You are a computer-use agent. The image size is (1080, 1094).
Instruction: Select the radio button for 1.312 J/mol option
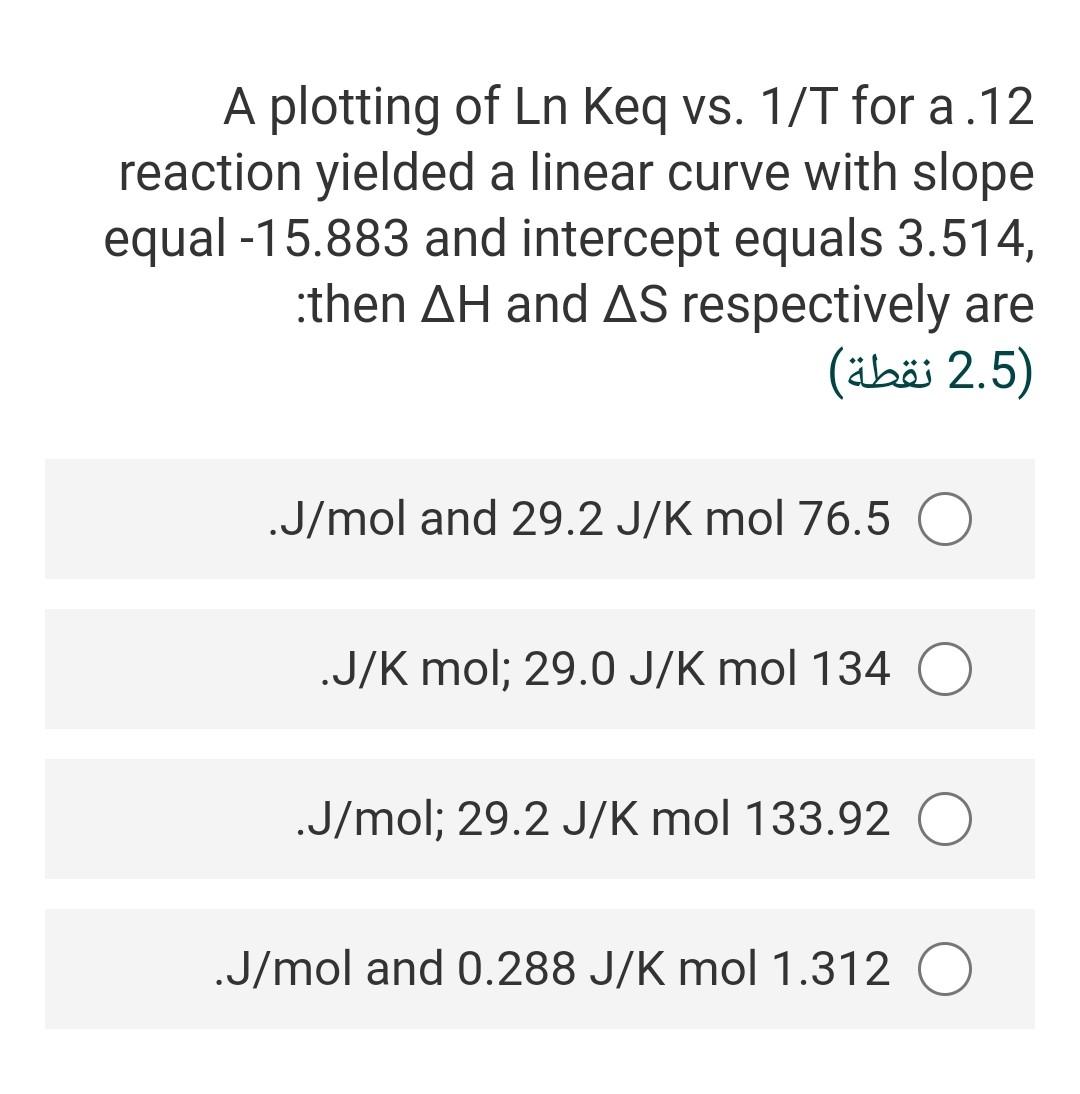coord(944,969)
